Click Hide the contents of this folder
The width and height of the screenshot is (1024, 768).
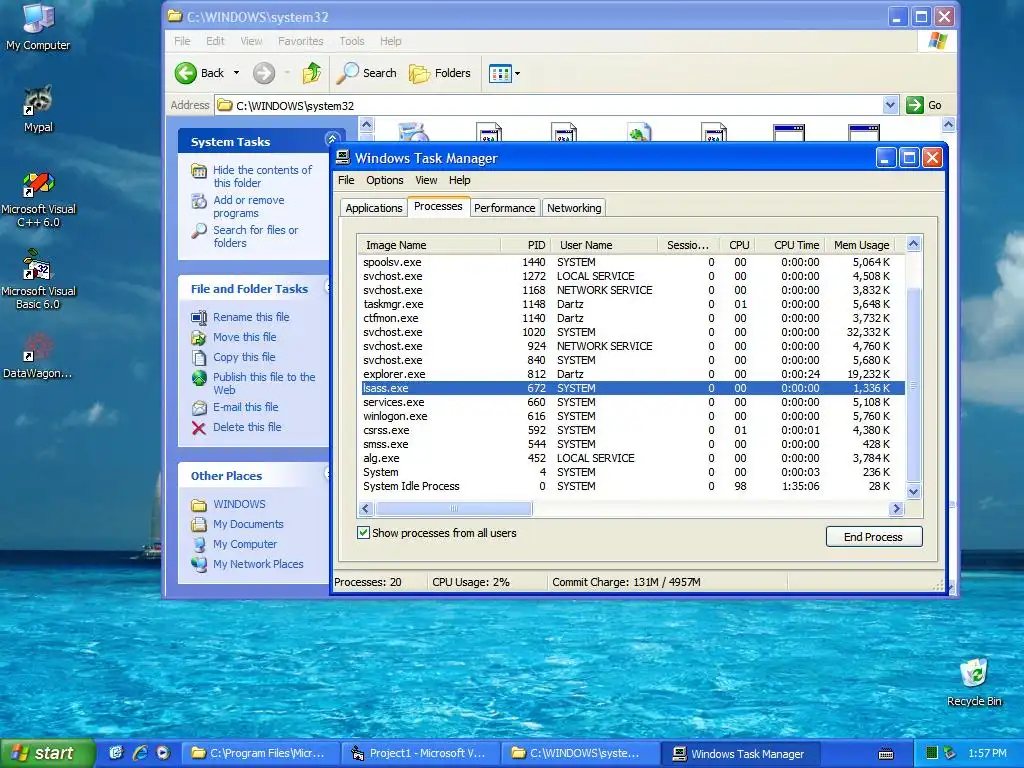pyautogui.click(x=263, y=176)
